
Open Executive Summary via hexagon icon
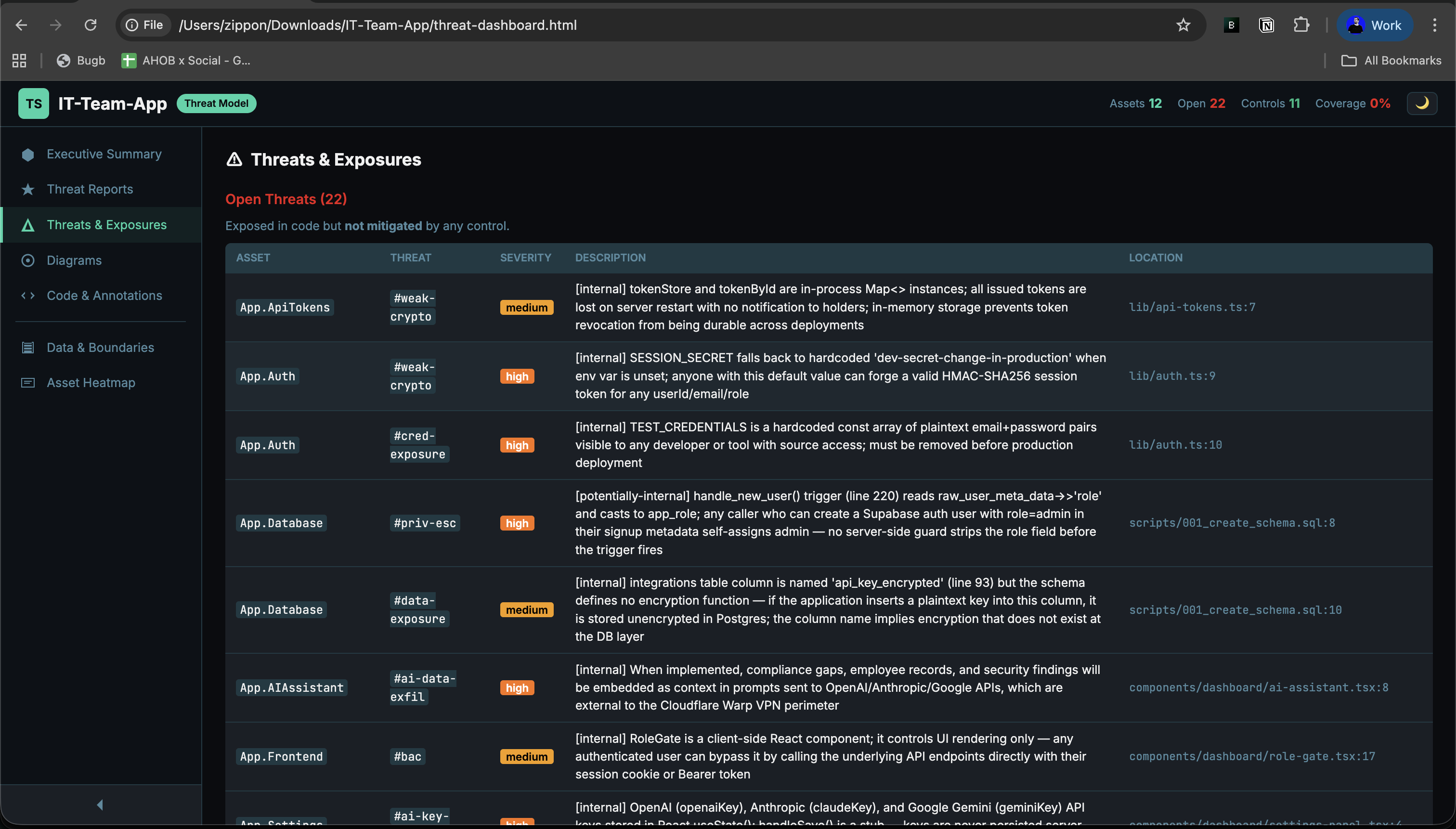click(27, 154)
